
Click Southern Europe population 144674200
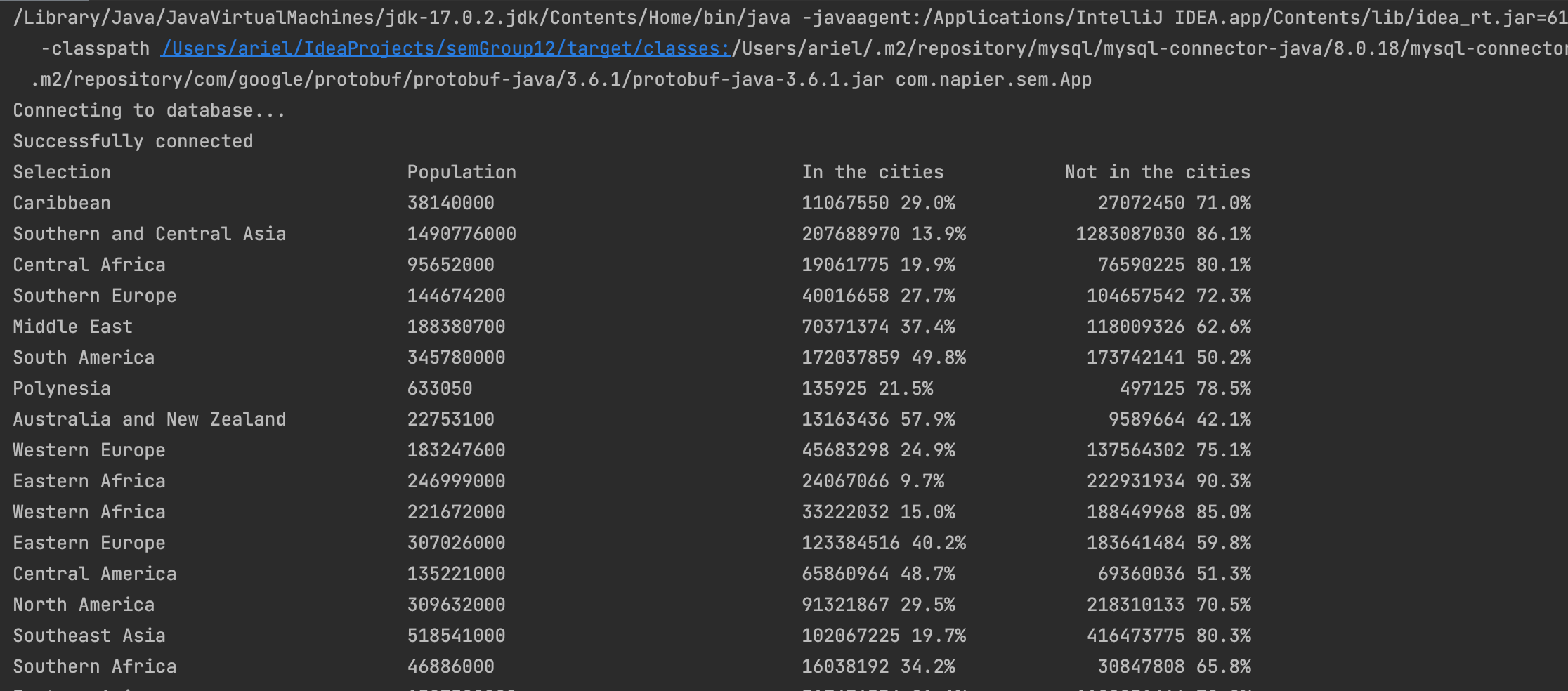coord(457,296)
